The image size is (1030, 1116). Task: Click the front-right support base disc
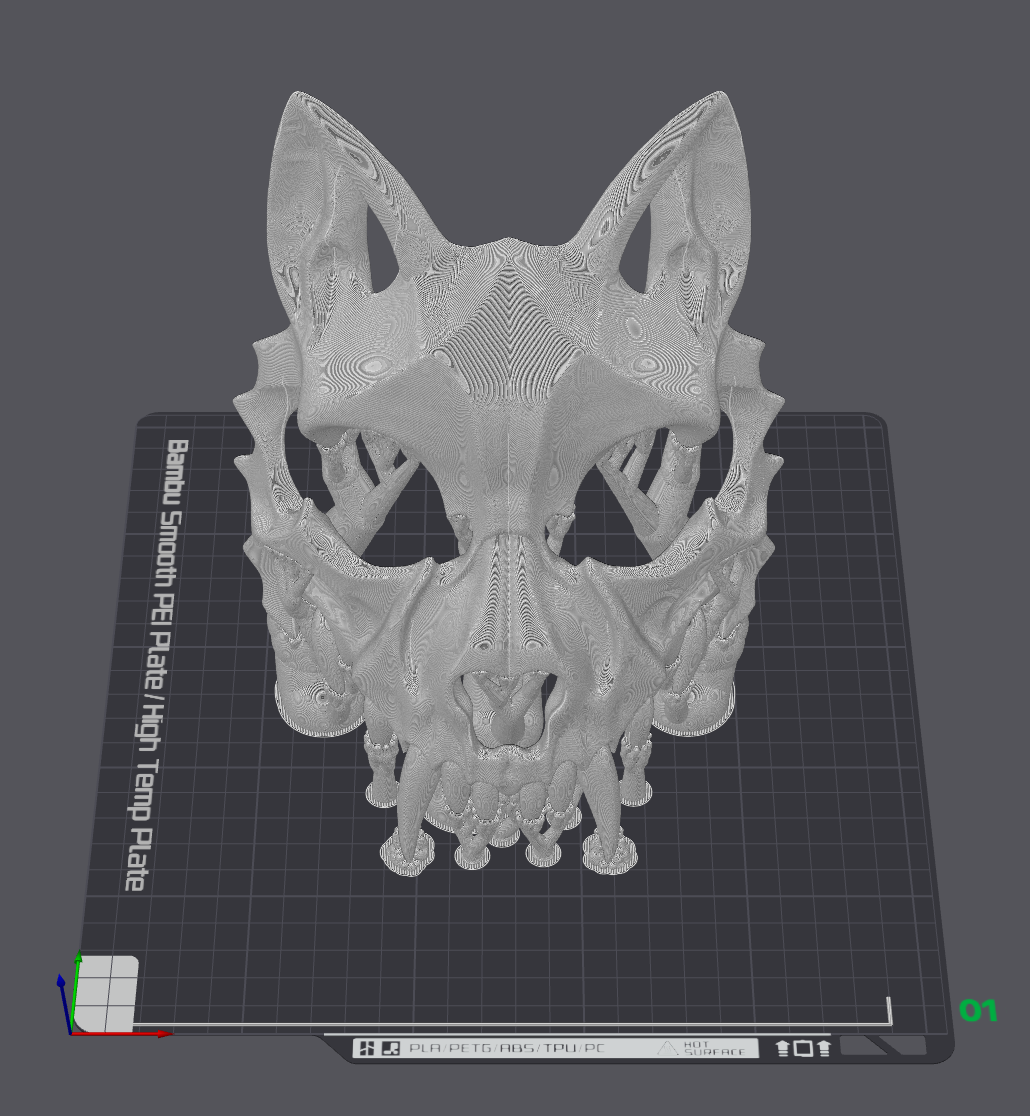pos(611,854)
